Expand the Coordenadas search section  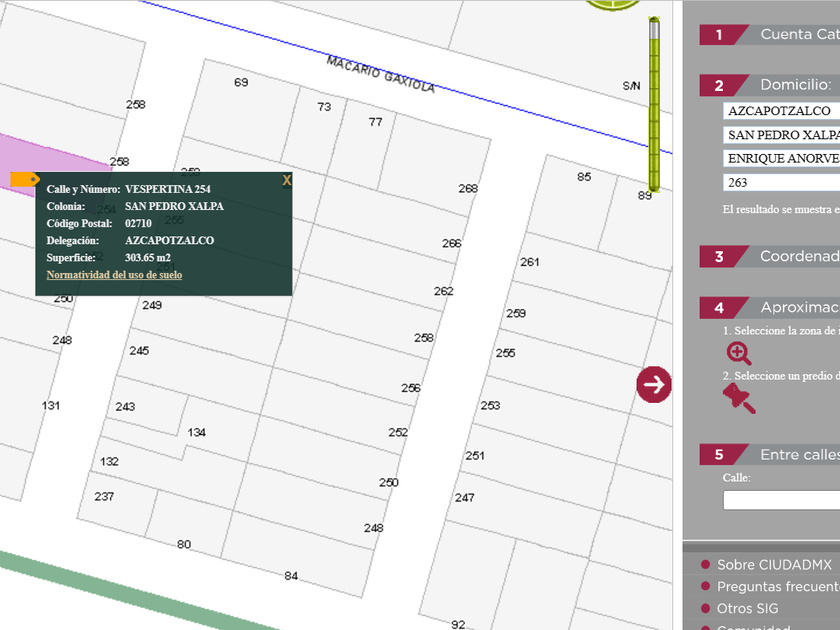point(798,257)
